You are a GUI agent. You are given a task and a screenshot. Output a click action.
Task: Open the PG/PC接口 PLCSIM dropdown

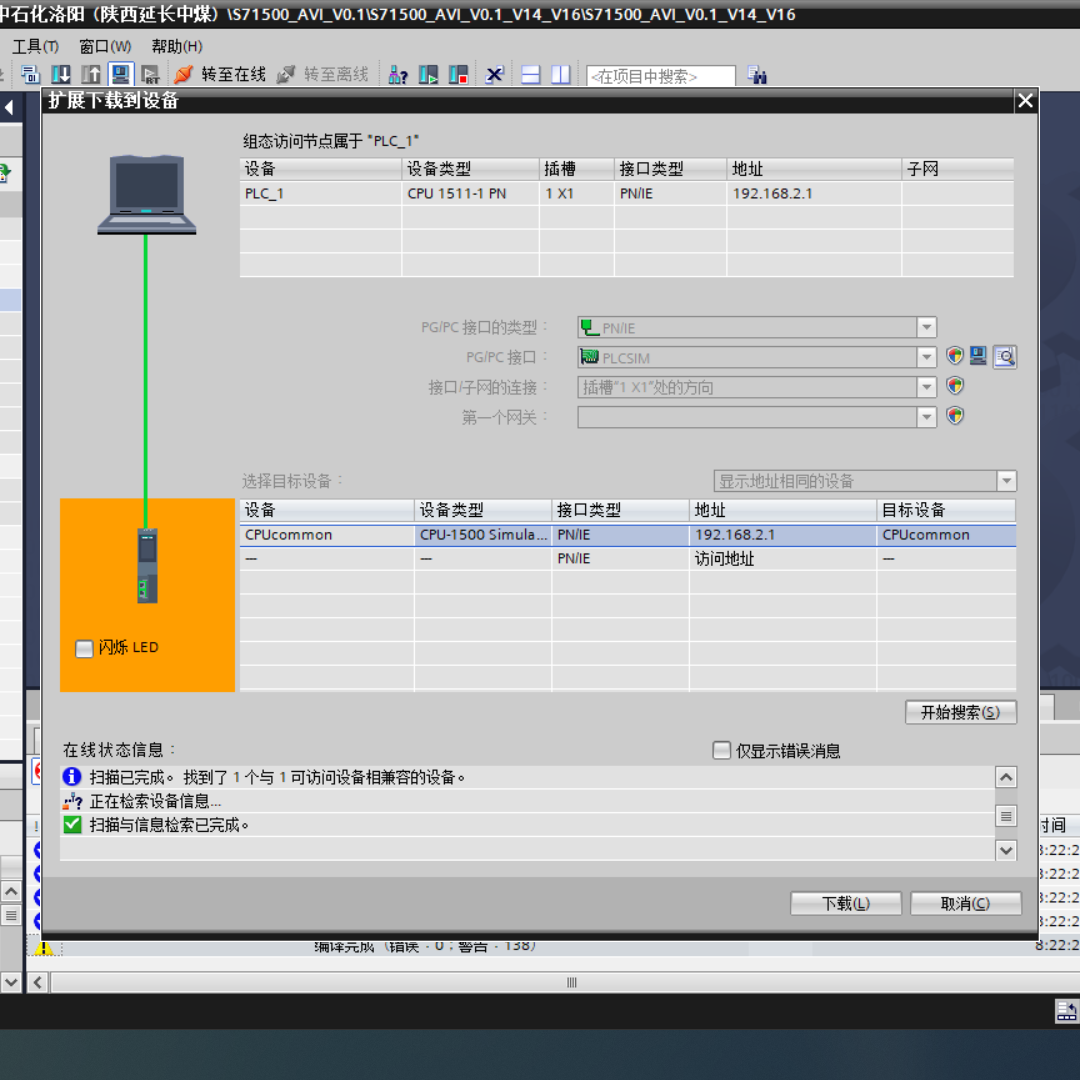click(x=927, y=357)
